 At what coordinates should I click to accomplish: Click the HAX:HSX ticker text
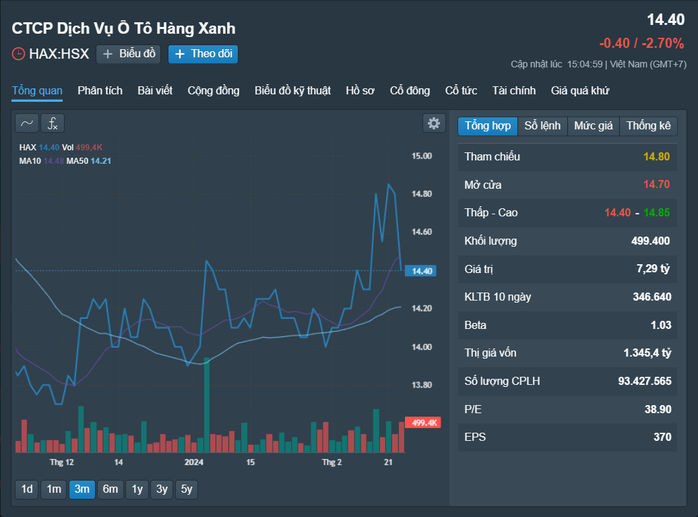pos(59,54)
